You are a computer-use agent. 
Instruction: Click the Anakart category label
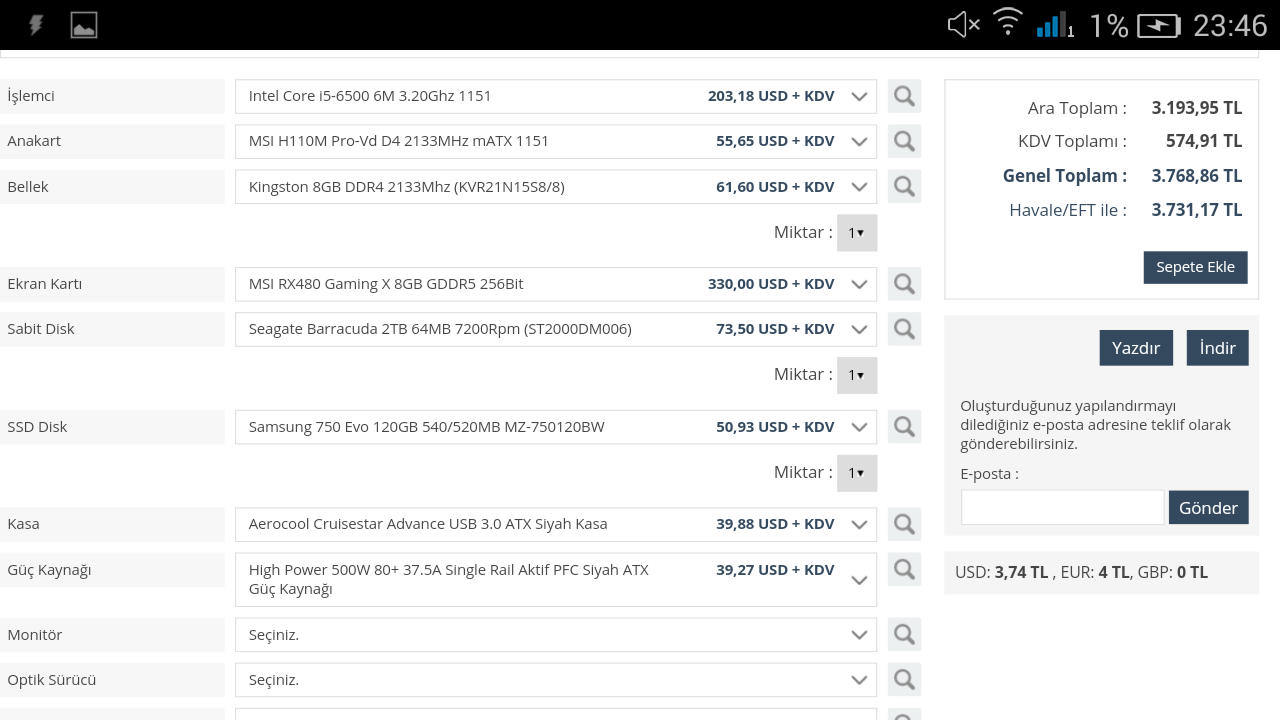click(34, 141)
